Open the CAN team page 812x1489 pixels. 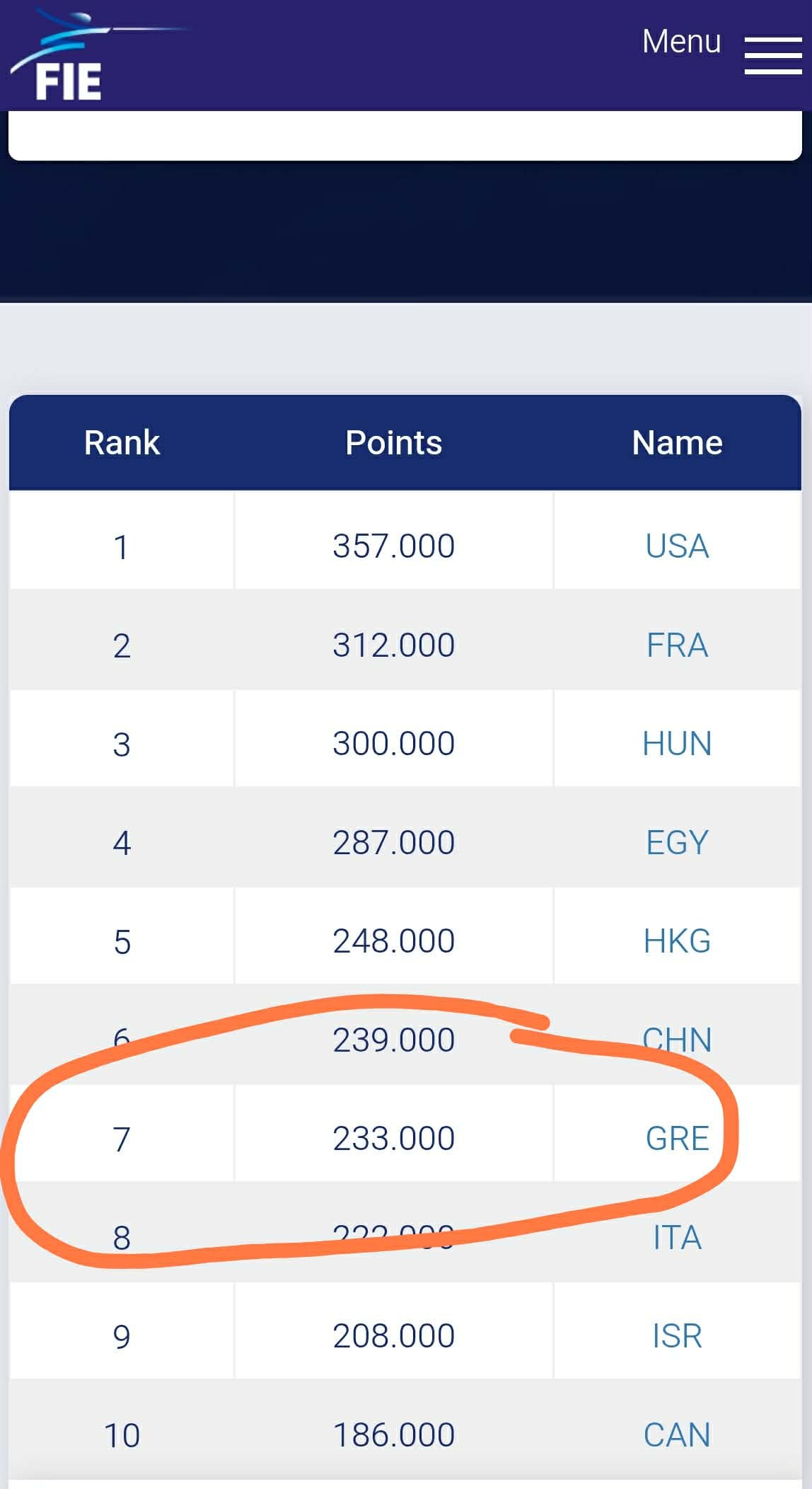tap(677, 1435)
